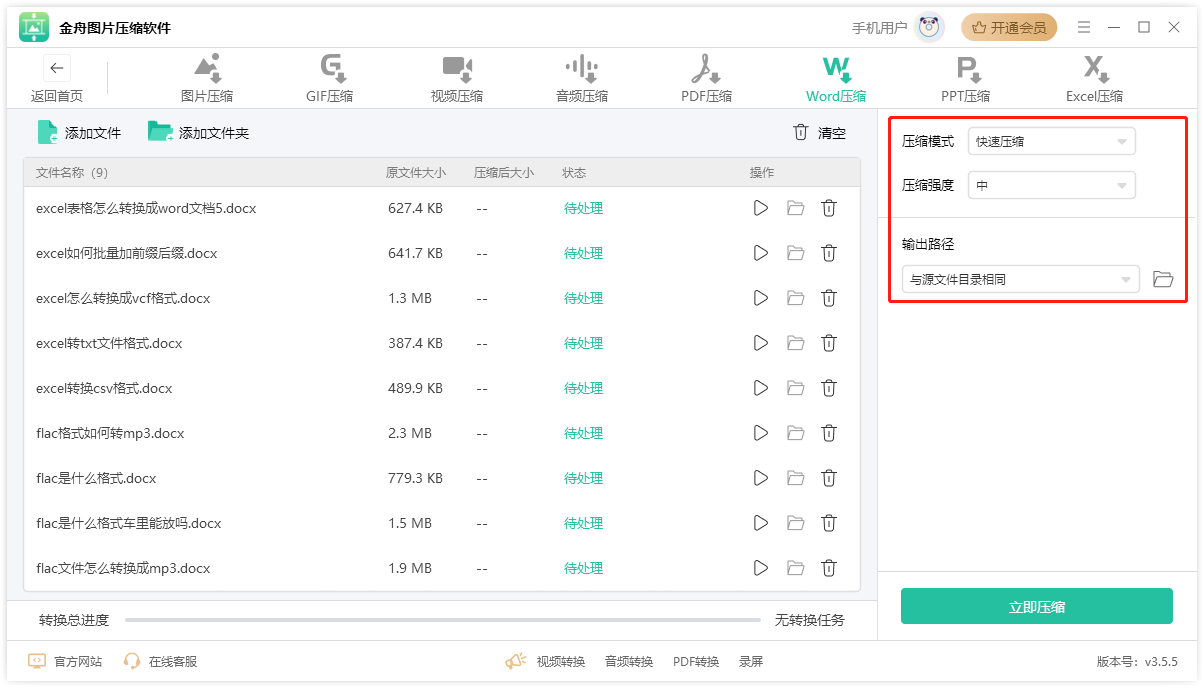Trash icon for excel怎么转换成vcf格式.docx
This screenshot has width=1204, height=688.
point(829,298)
